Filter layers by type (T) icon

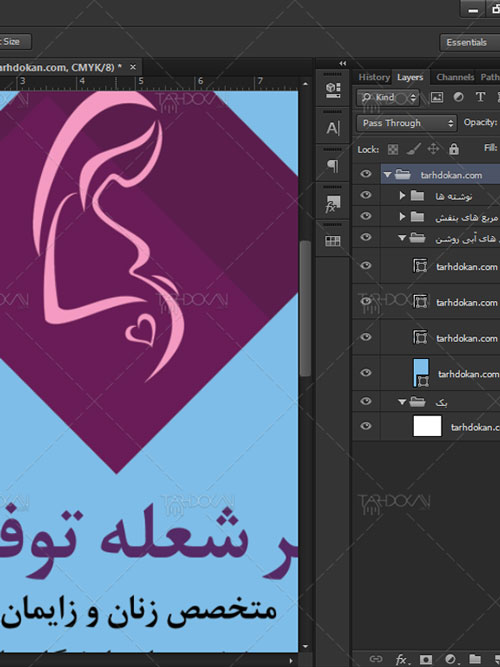tap(480, 97)
